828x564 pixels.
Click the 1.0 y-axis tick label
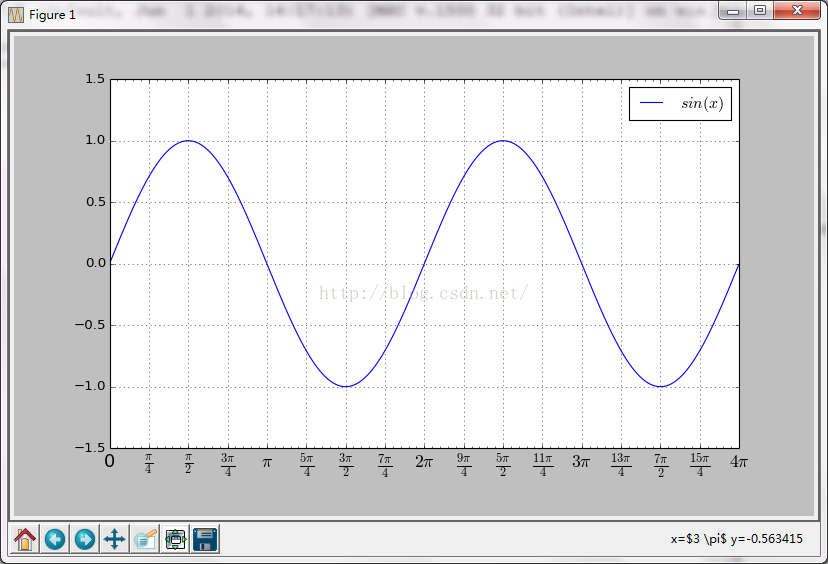point(95,140)
